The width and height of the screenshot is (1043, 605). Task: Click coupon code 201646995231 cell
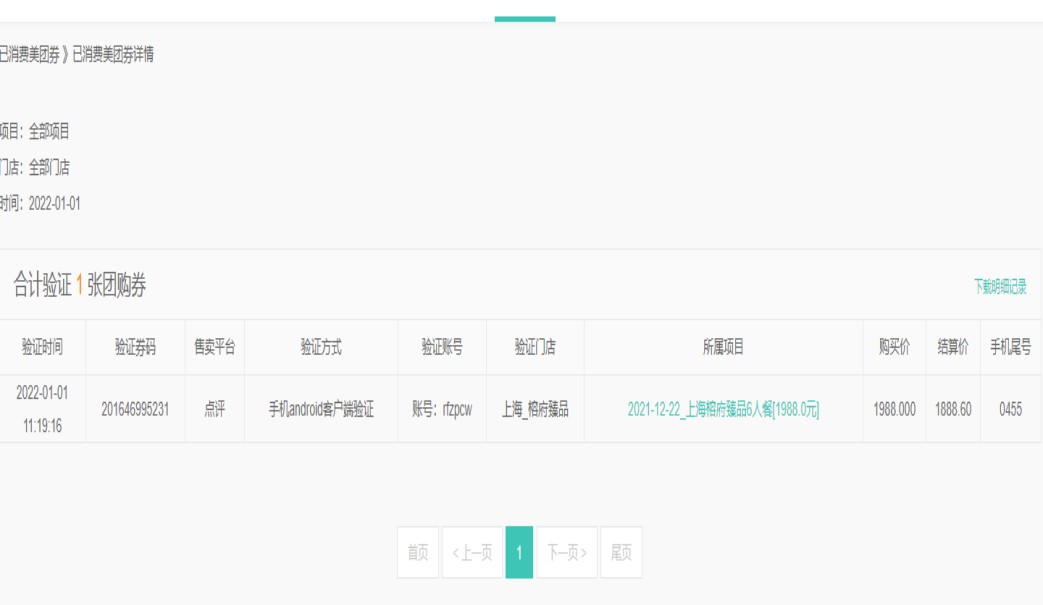[x=135, y=409]
